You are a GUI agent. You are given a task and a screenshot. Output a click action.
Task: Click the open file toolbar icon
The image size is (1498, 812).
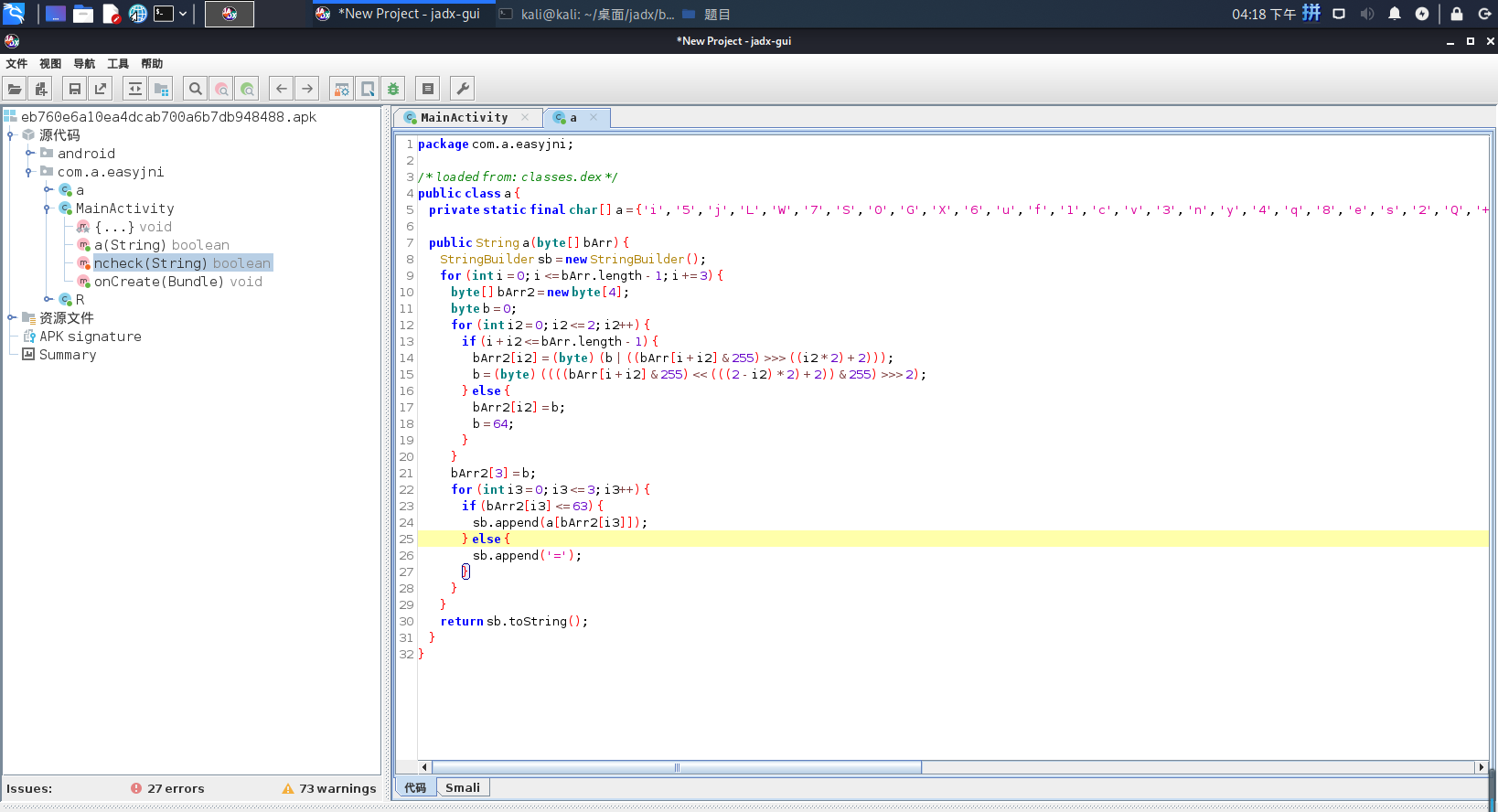click(x=15, y=89)
